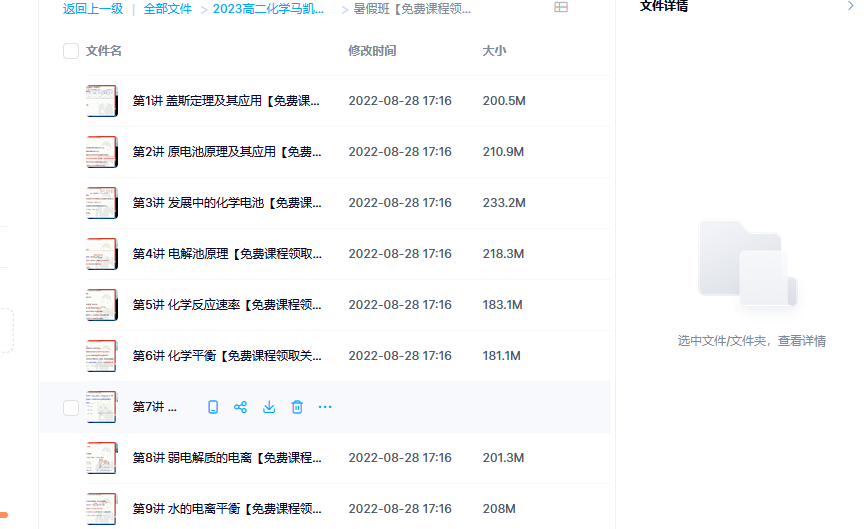This screenshot has height=529, width=864.
Task: Open more options (…) on 第7讲 row
Action: [x=325, y=407]
